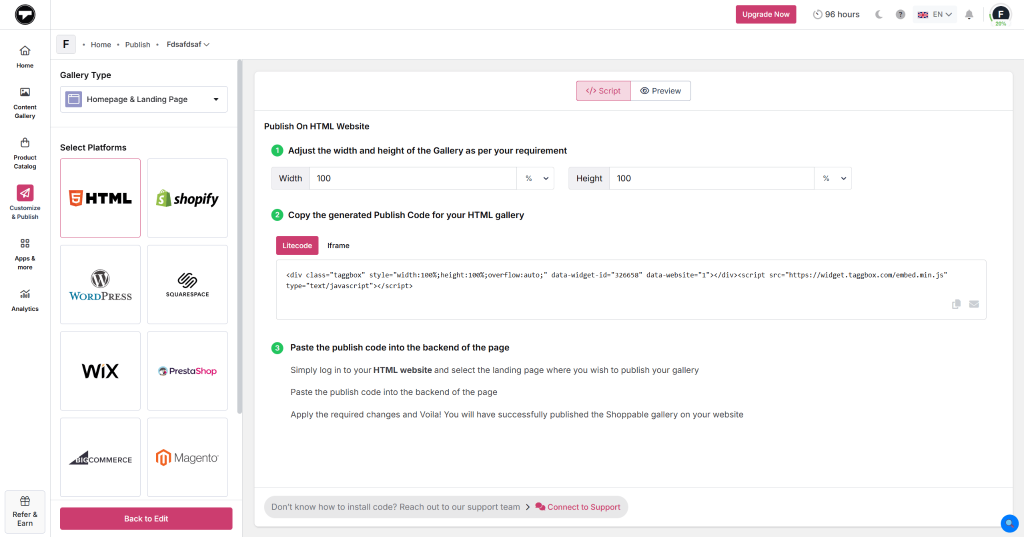Screen dimensions: 1024x537
Task: Switch to the Preview tab
Action: pos(661,91)
